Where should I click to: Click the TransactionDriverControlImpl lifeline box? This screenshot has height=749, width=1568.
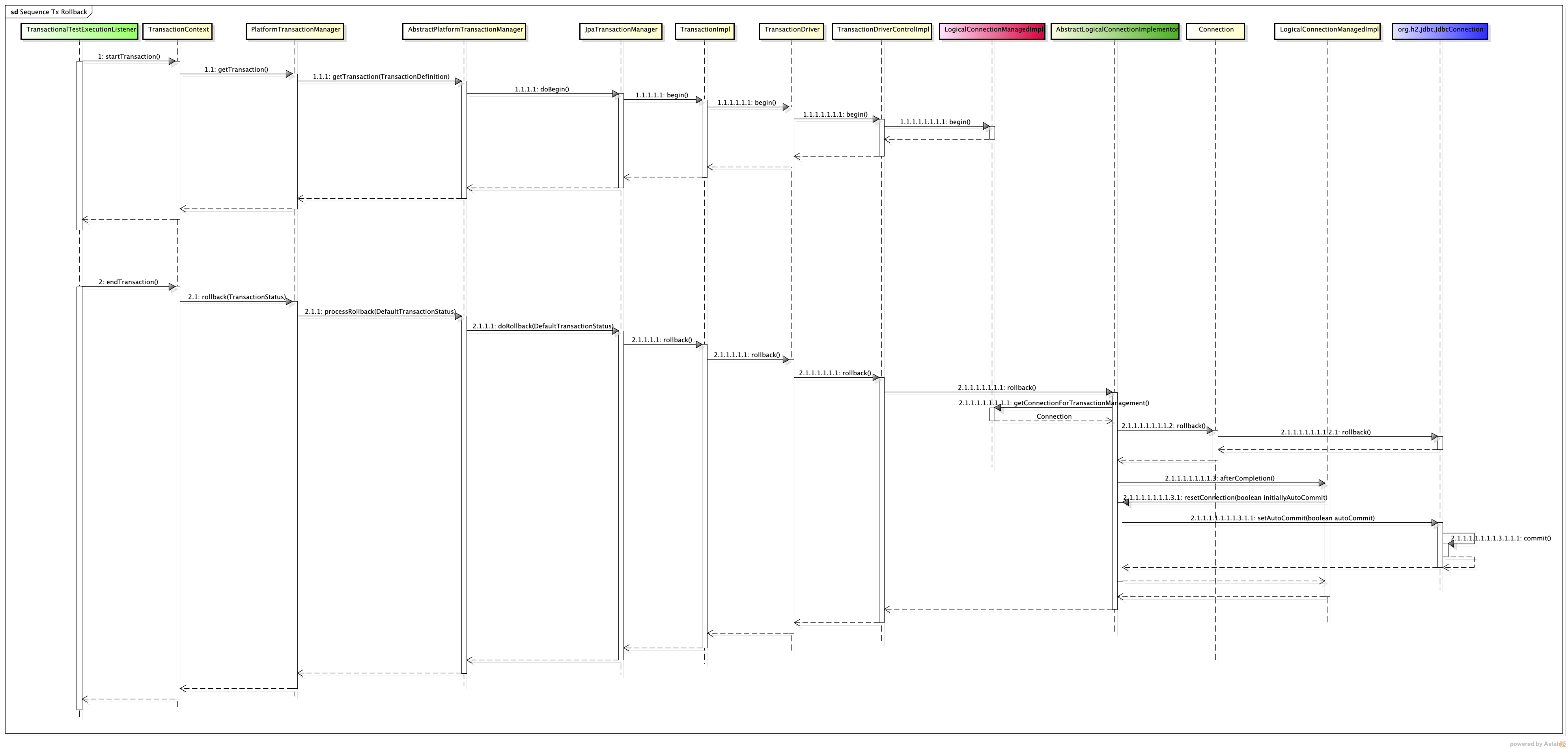(882, 31)
